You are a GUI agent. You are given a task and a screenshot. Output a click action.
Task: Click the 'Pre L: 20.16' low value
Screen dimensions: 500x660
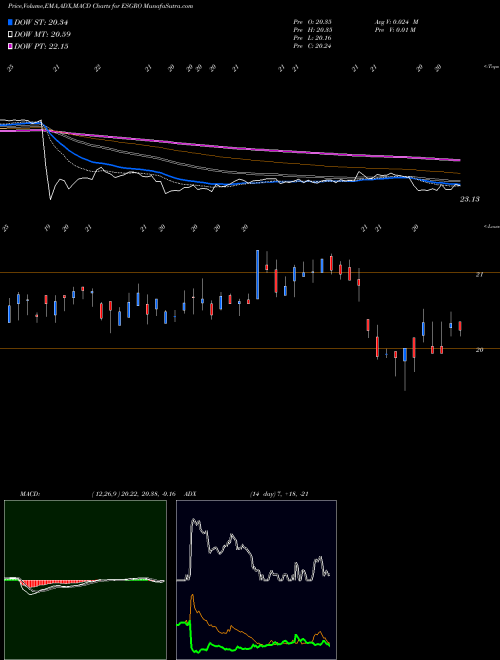point(312,38)
